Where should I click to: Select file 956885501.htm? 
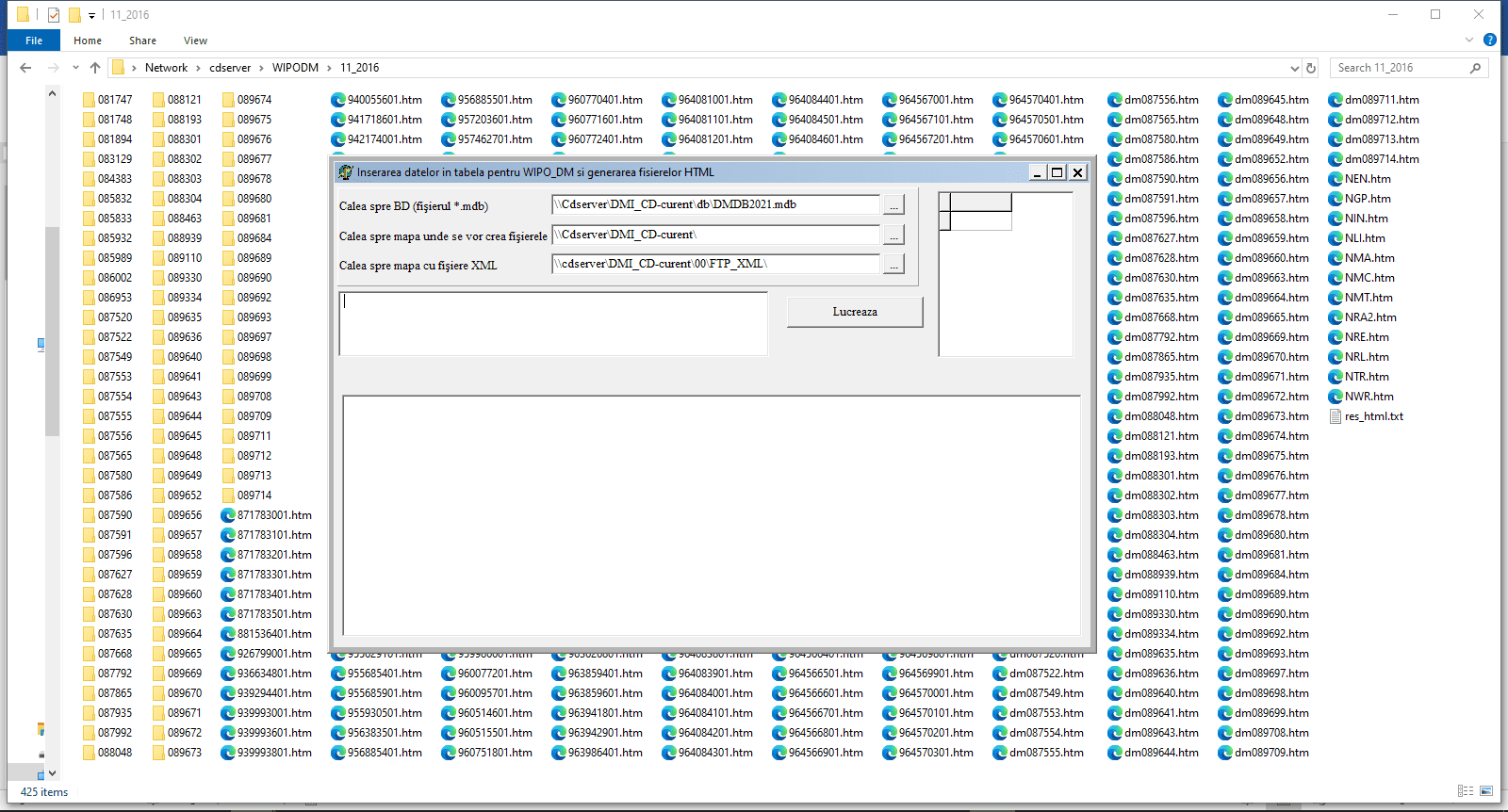(486, 100)
